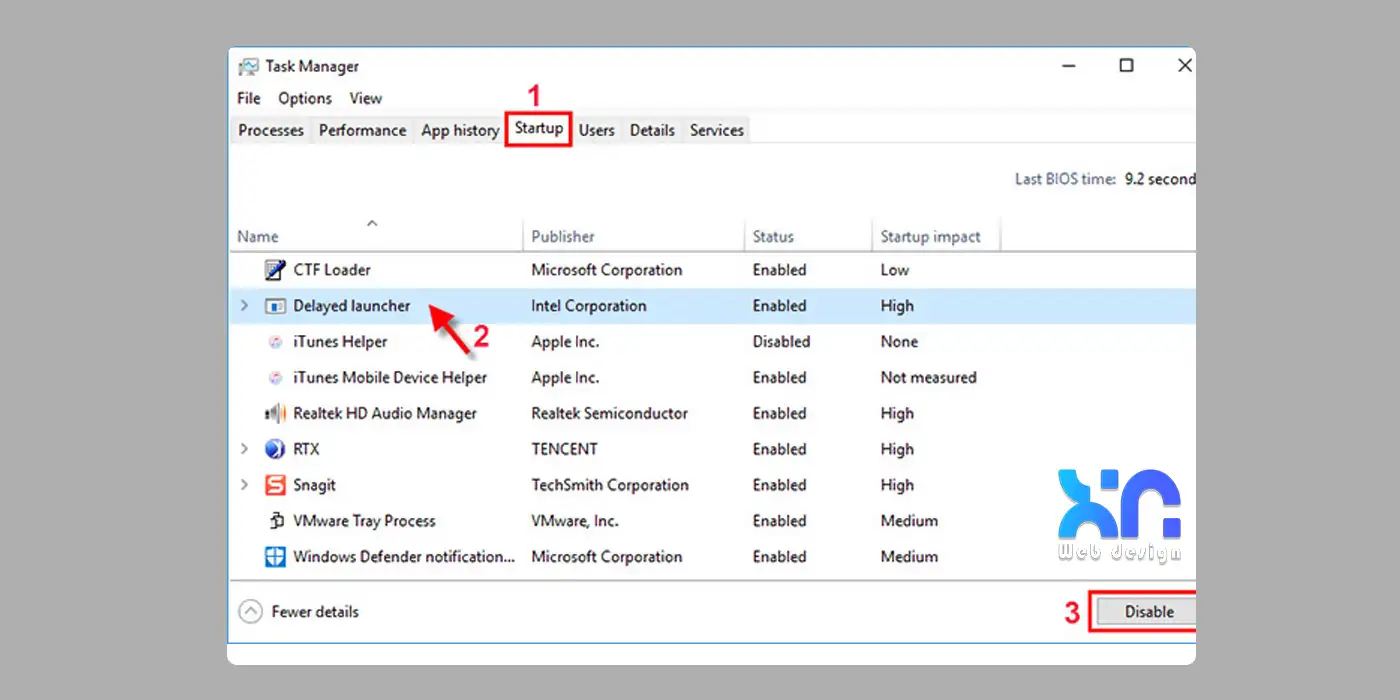The height and width of the screenshot is (700, 1400).
Task: Click the CTF Loader pen icon
Action: (274, 270)
